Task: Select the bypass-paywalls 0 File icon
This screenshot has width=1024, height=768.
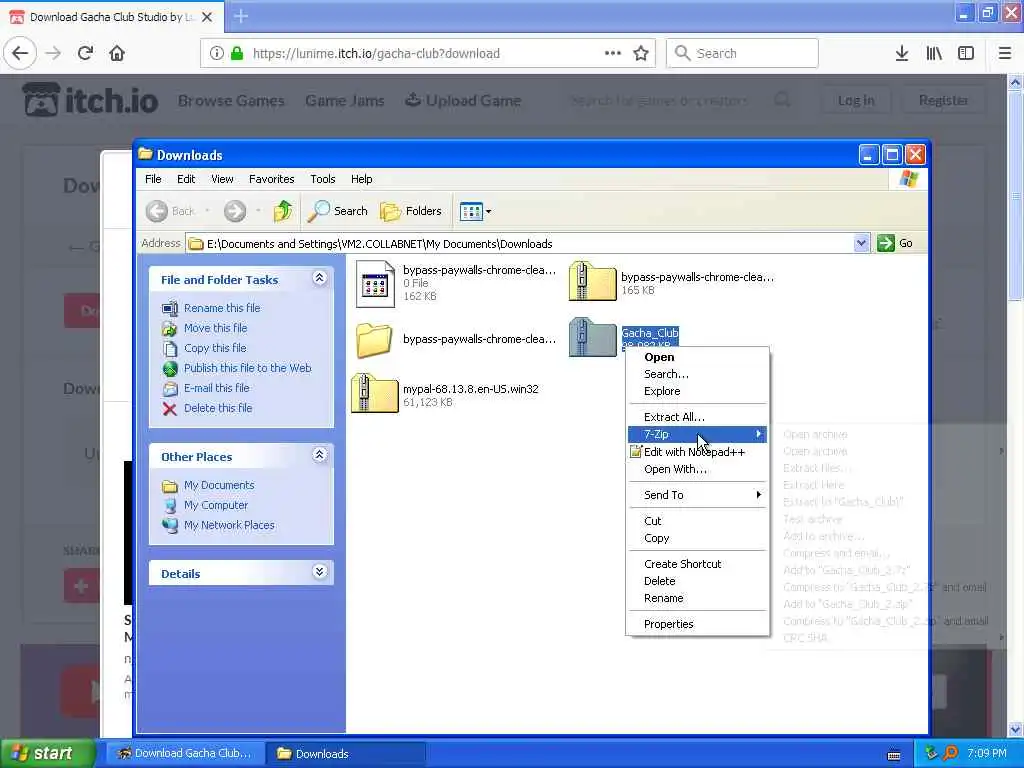Action: pos(375,283)
